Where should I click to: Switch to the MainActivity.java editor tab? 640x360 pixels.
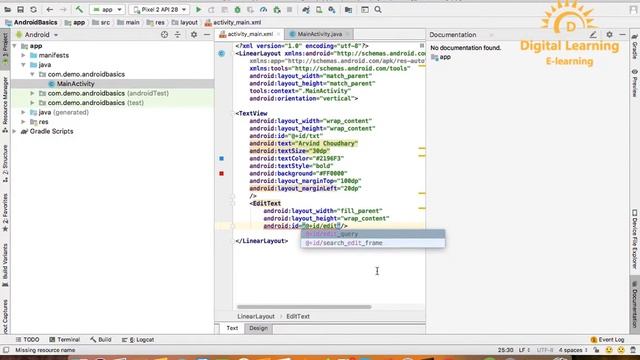pyautogui.click(x=320, y=34)
